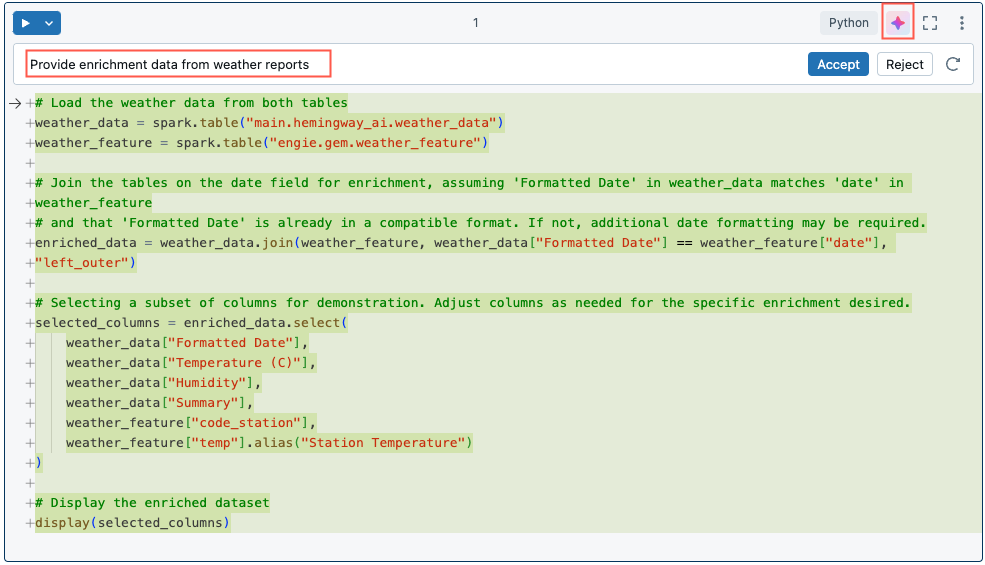Run the cell with the play button
The width and height of the screenshot is (985, 565).
(26, 23)
